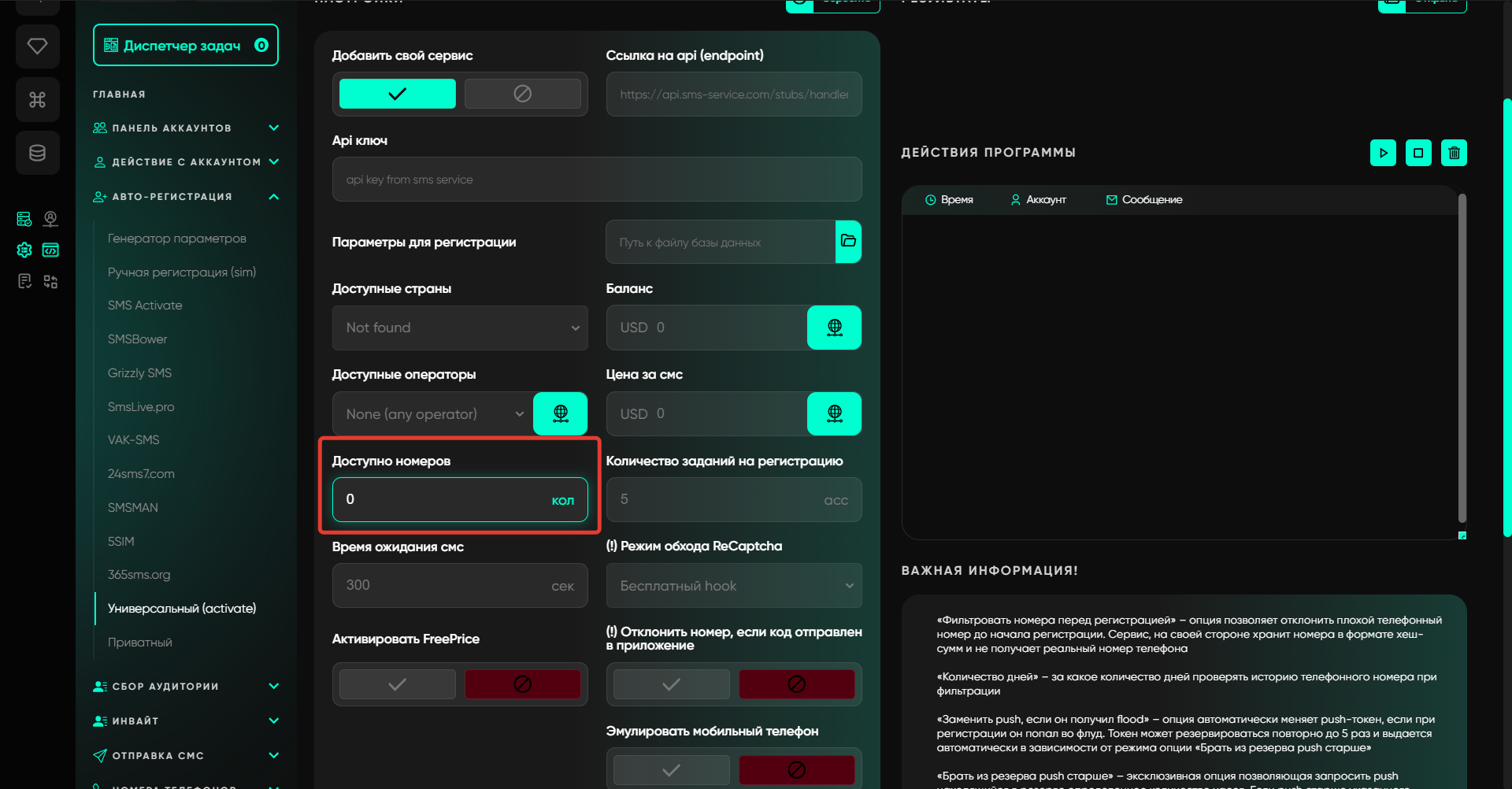Click the Api ключ input field

[x=596, y=180]
